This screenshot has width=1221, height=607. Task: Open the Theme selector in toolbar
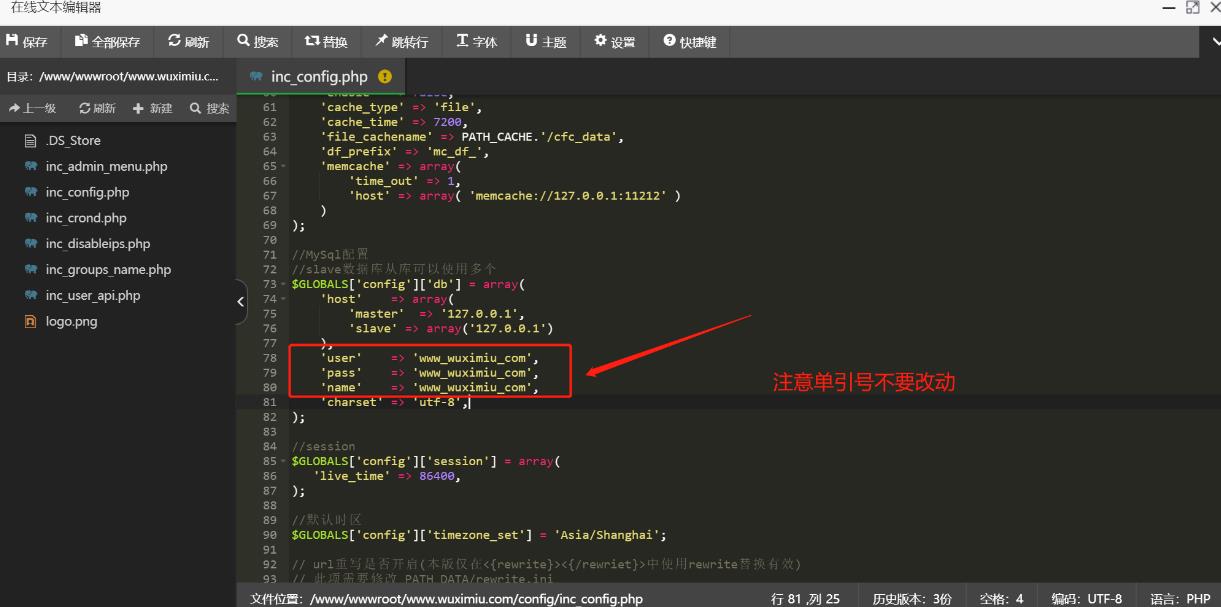point(545,42)
